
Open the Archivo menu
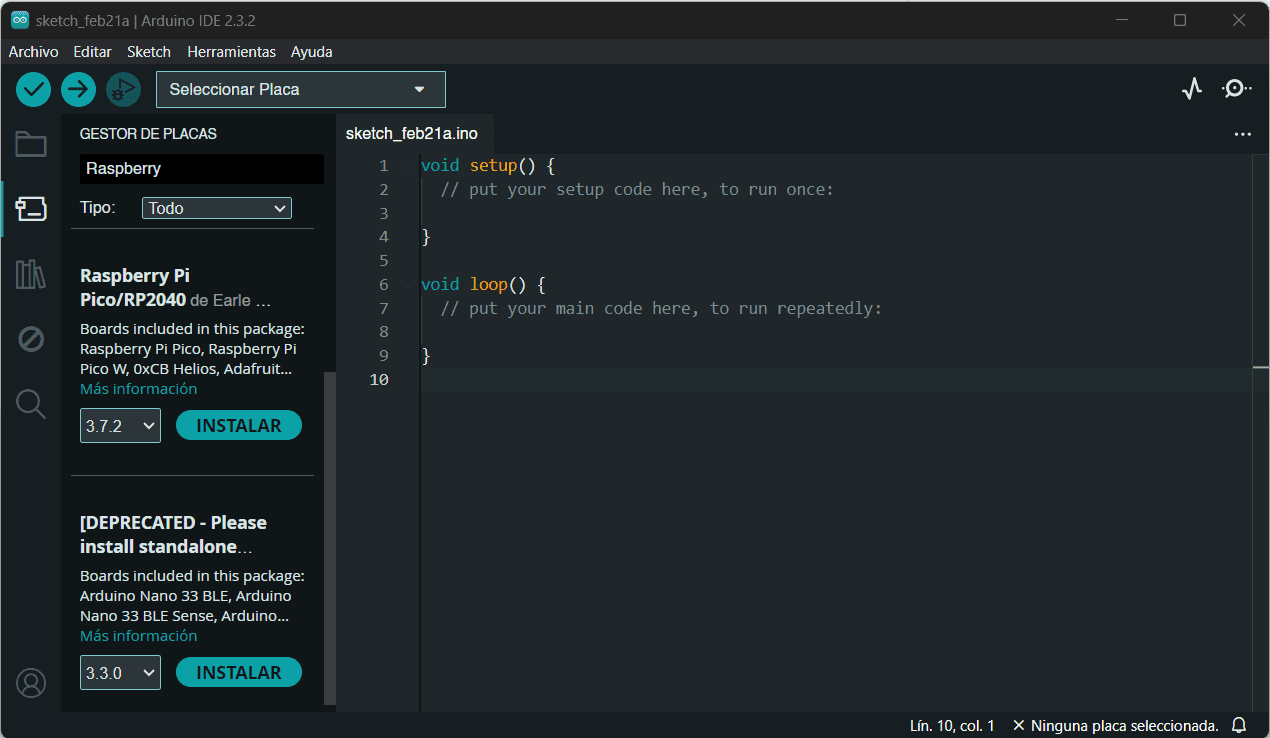pos(34,51)
